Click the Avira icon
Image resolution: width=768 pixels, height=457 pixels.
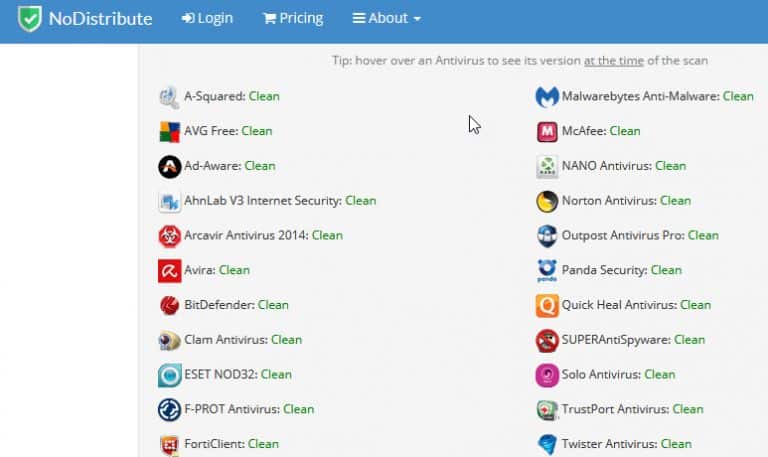[x=169, y=270]
